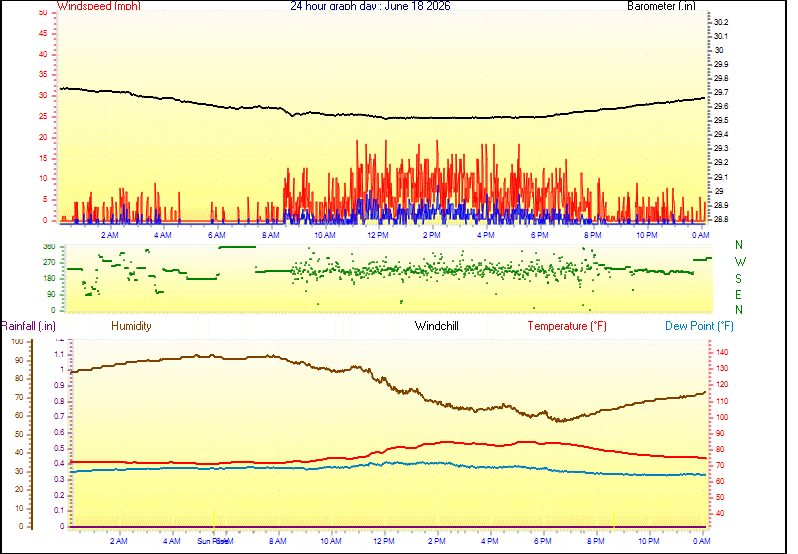Click the 2 AM tick on wind graph
The width and height of the screenshot is (798, 554).
coord(109,235)
